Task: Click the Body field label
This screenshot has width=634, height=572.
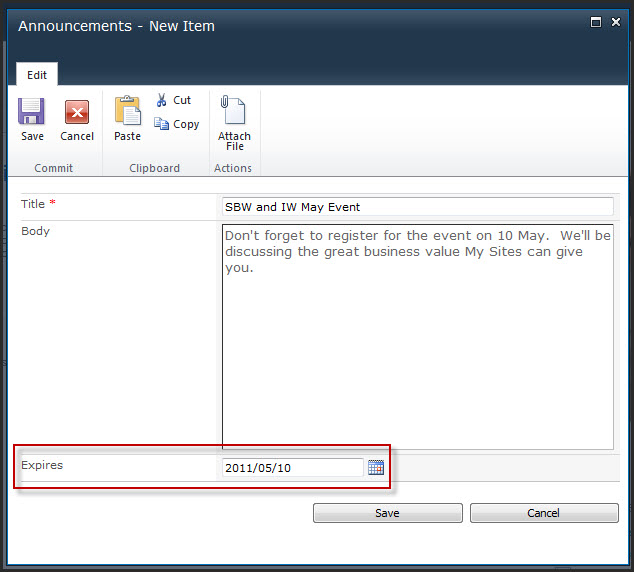Action: click(x=35, y=231)
